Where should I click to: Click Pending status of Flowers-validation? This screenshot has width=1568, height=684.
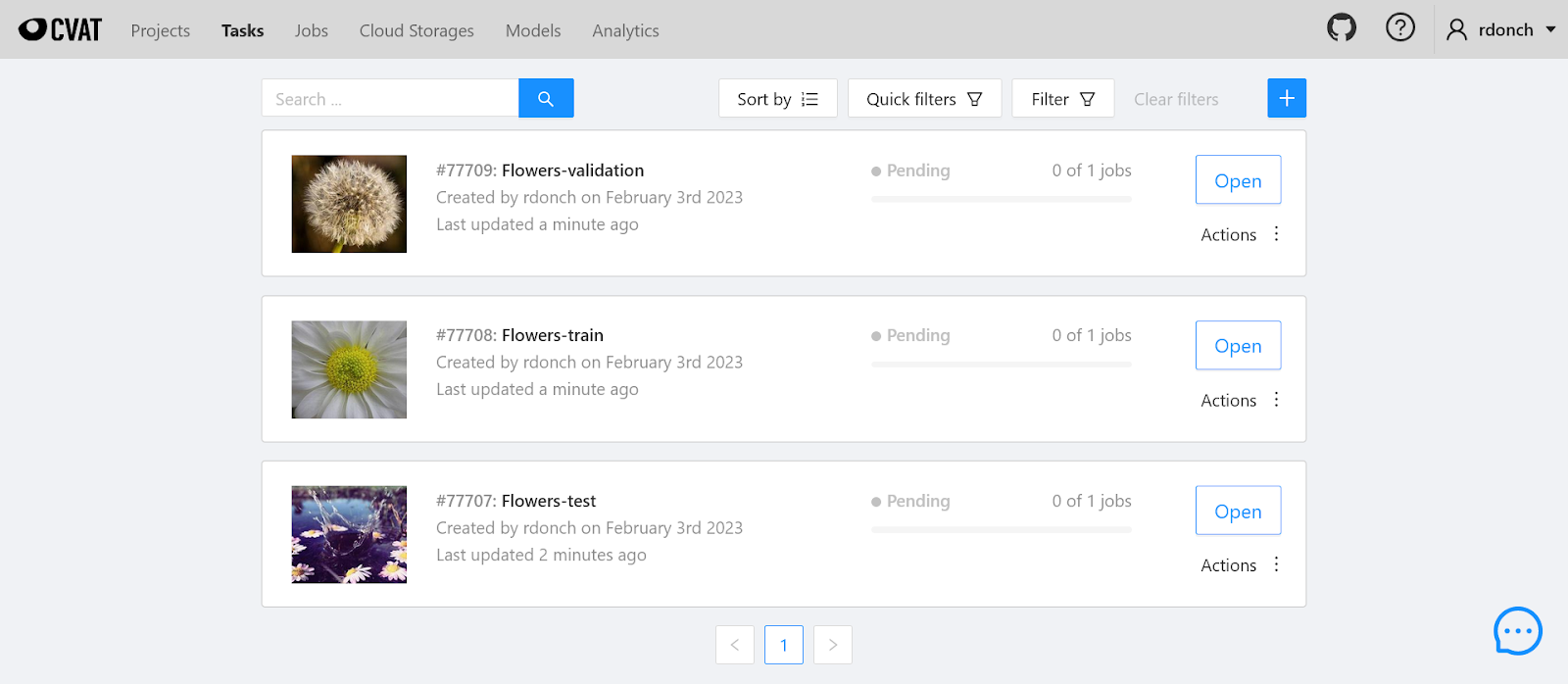click(x=910, y=171)
